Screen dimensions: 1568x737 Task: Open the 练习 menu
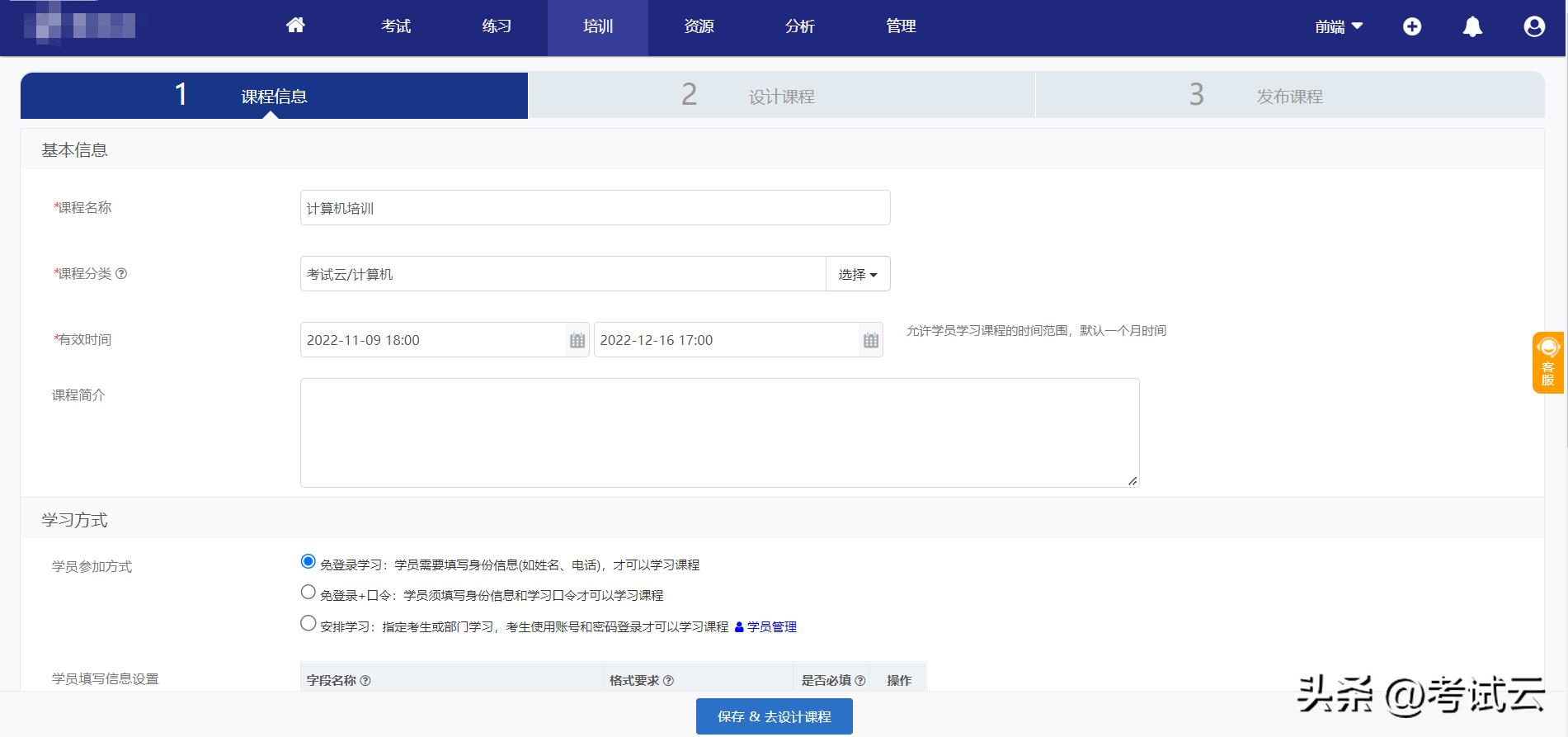(x=497, y=26)
